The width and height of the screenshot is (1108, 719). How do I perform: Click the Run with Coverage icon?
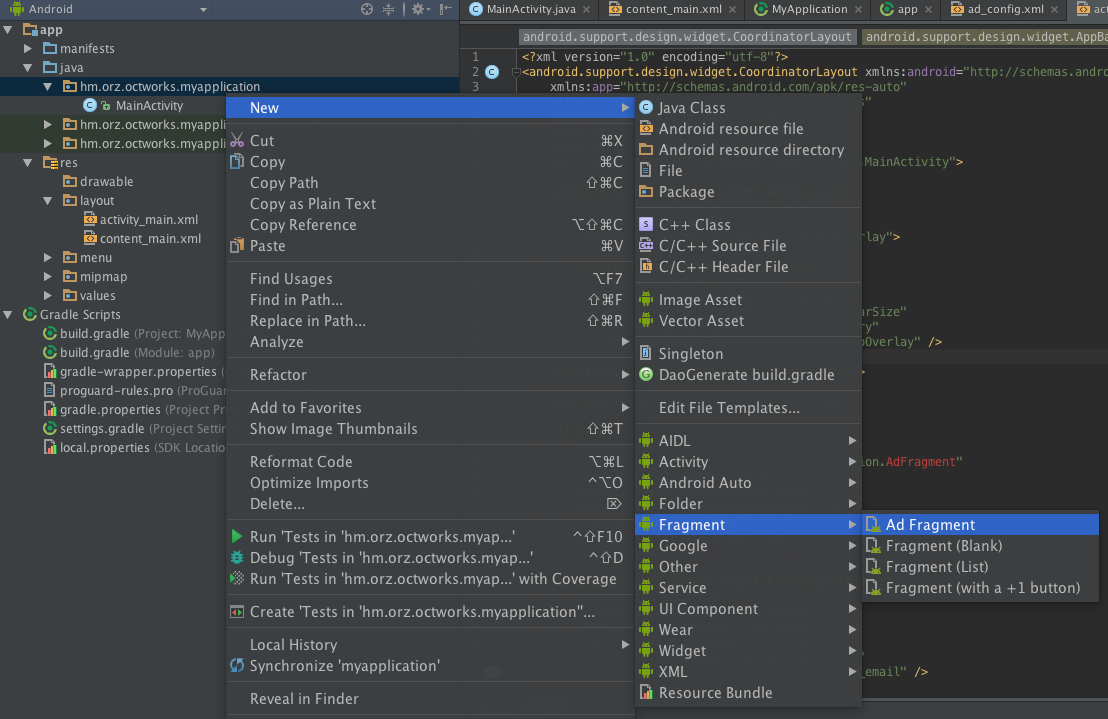(237, 578)
